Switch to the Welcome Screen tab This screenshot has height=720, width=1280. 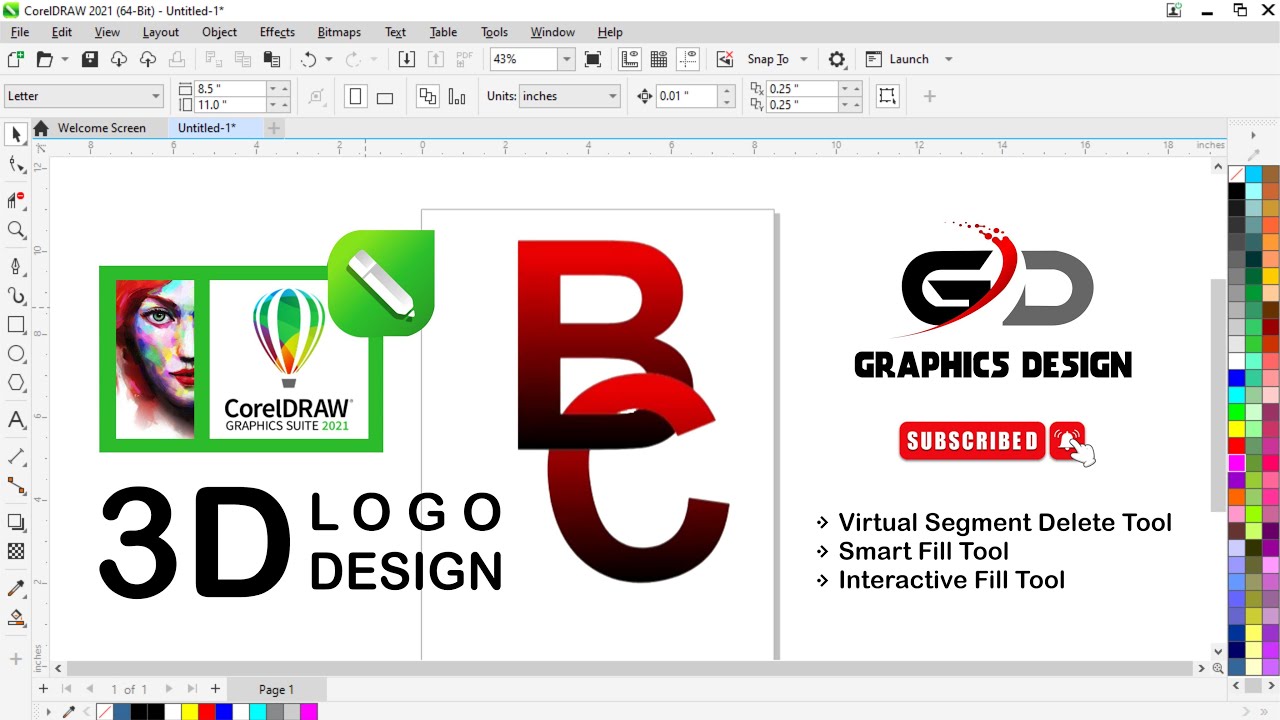101,128
